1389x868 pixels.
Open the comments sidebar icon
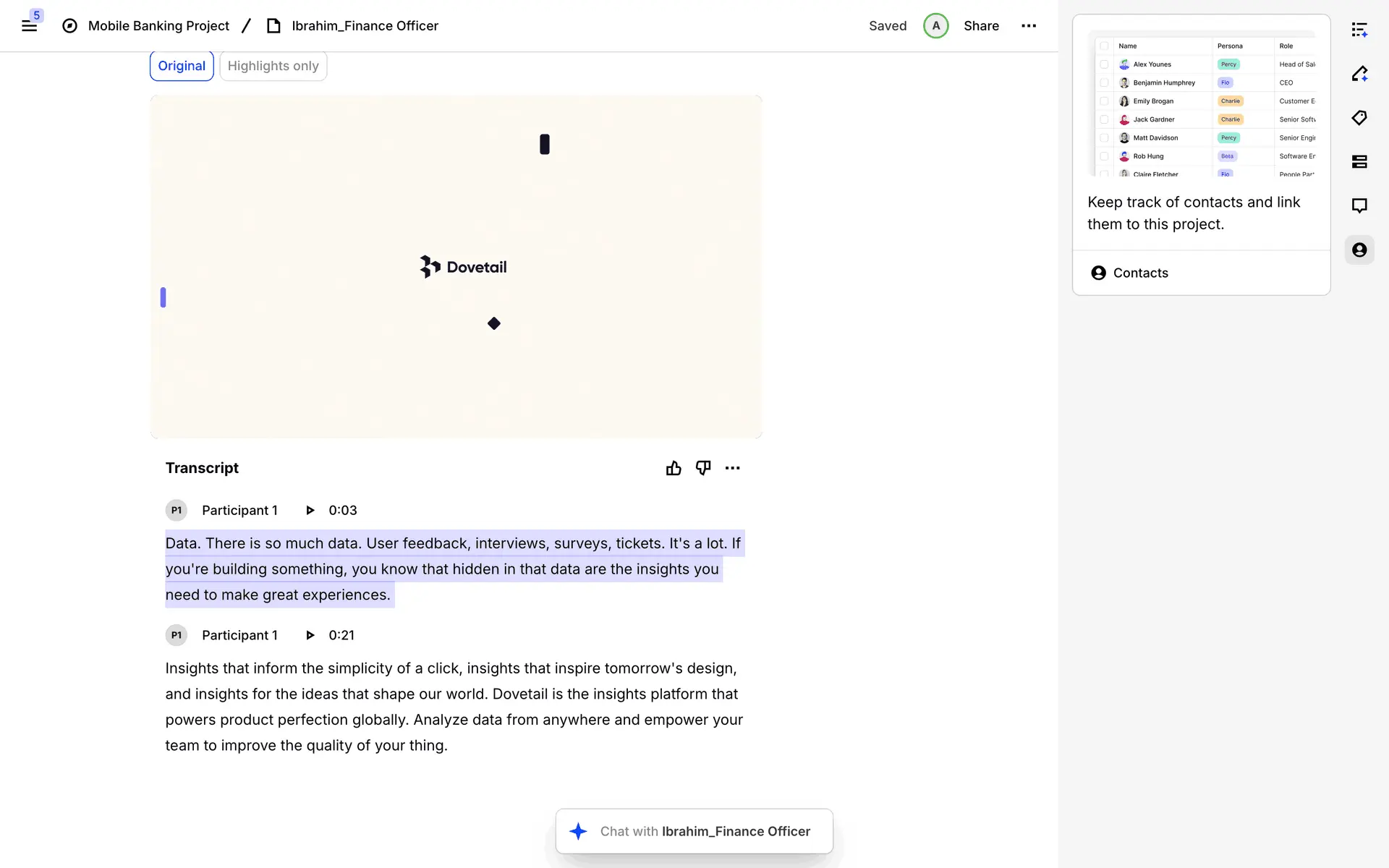(x=1359, y=205)
